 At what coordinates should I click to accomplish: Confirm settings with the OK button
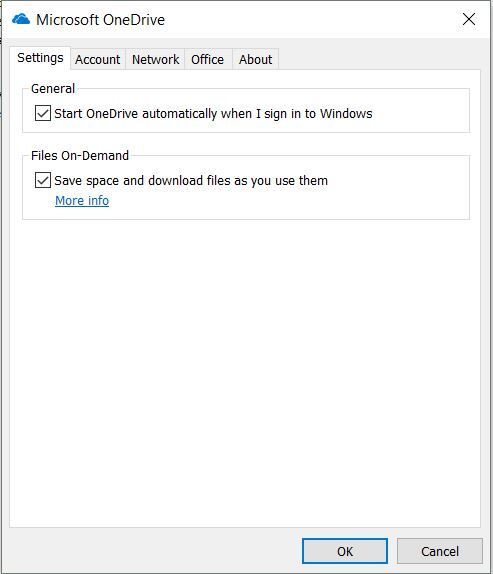click(345, 551)
